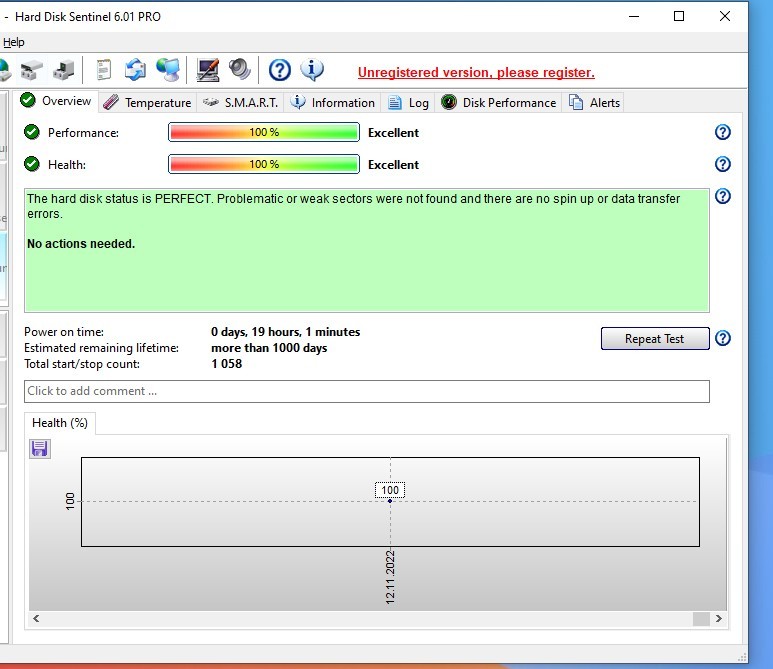The image size is (773, 669).
Task: Open the report document icon in toolbar
Action: (103, 70)
